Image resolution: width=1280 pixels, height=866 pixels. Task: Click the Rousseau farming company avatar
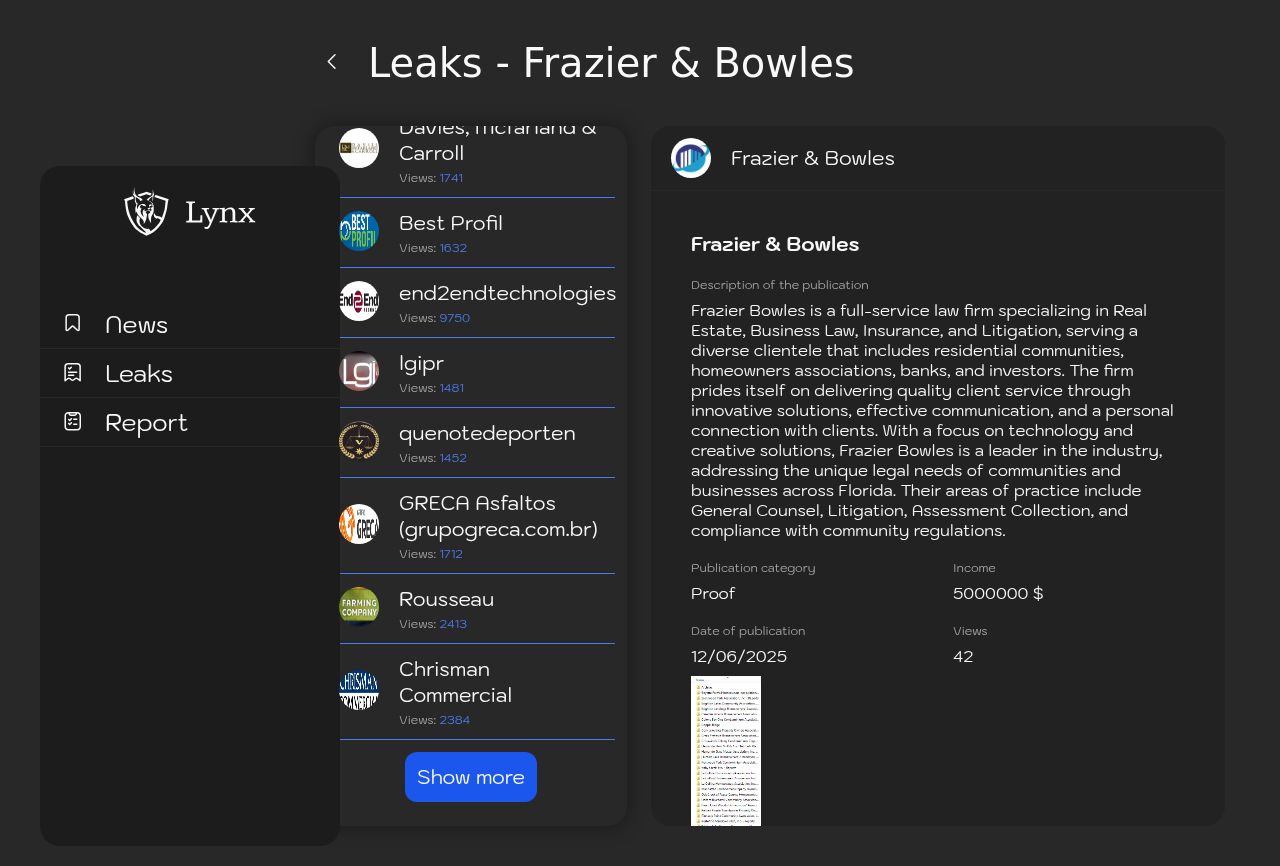tap(359, 607)
